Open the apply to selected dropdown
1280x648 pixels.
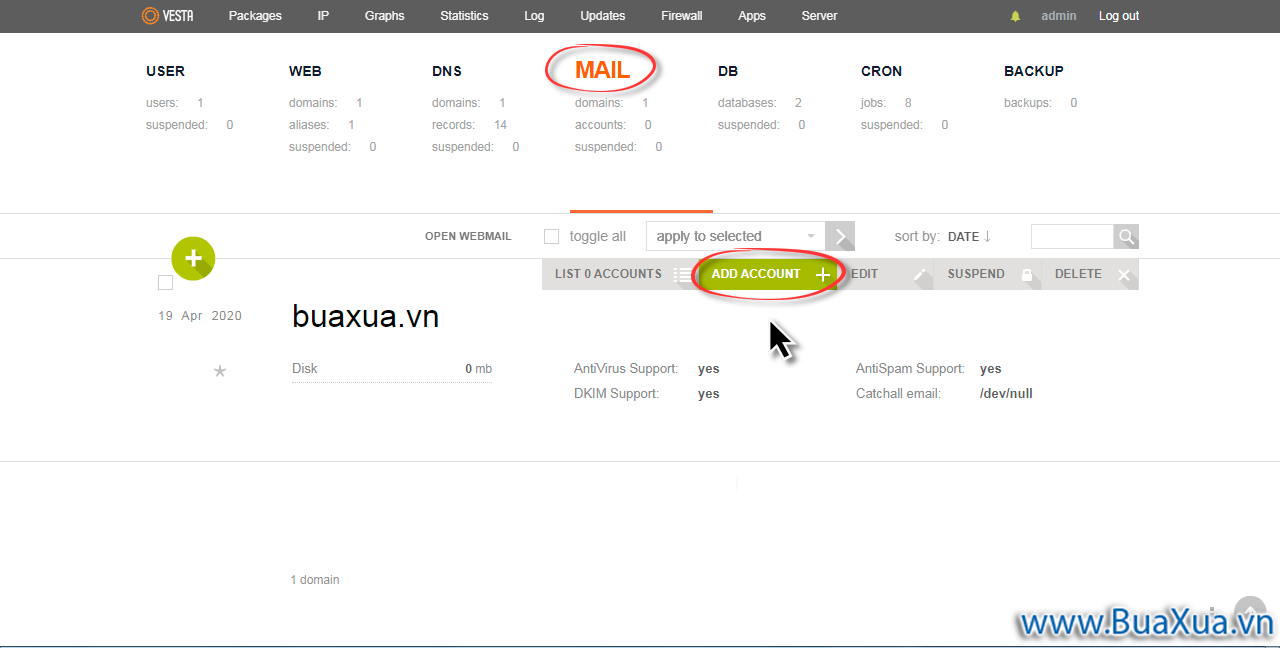pos(736,236)
